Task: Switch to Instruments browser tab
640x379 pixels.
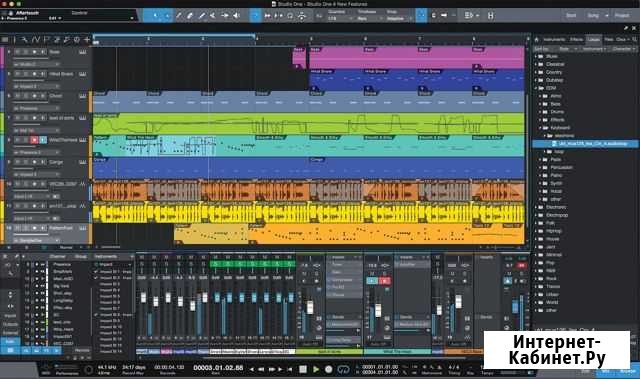Action: [554, 40]
